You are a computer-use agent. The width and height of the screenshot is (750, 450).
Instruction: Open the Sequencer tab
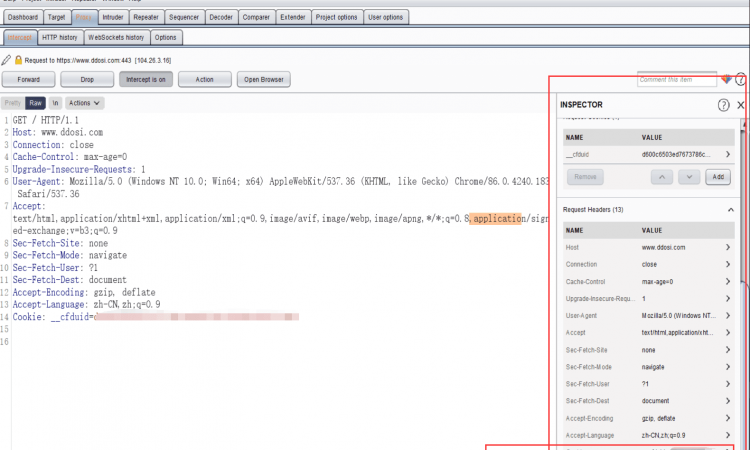coord(184,17)
